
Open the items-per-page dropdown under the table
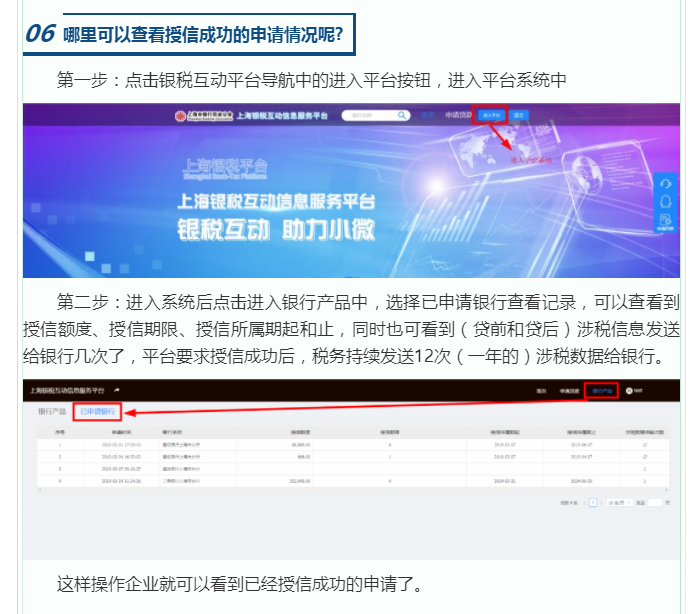point(621,502)
